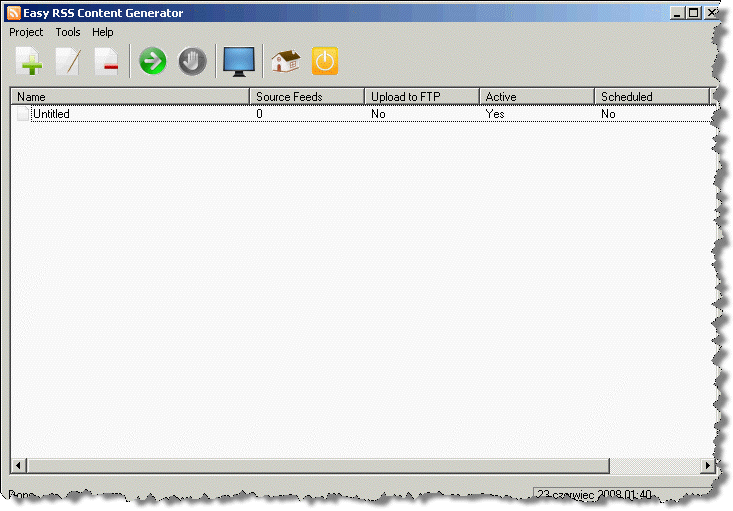Click the left arrow of horizontal scrollbar
This screenshot has width=733, height=511.
pos(18,465)
